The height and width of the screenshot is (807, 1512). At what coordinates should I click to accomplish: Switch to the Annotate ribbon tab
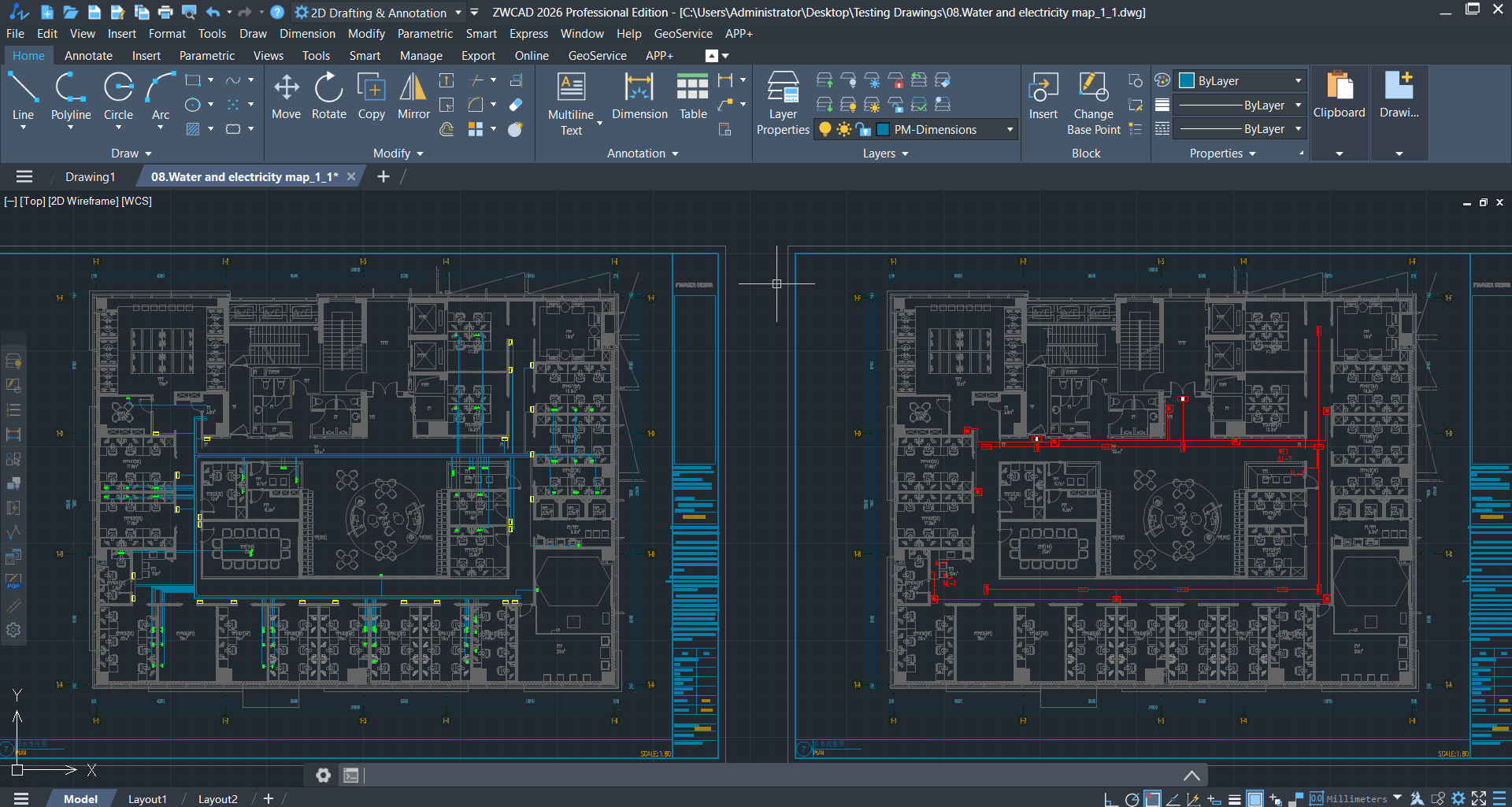pos(88,55)
